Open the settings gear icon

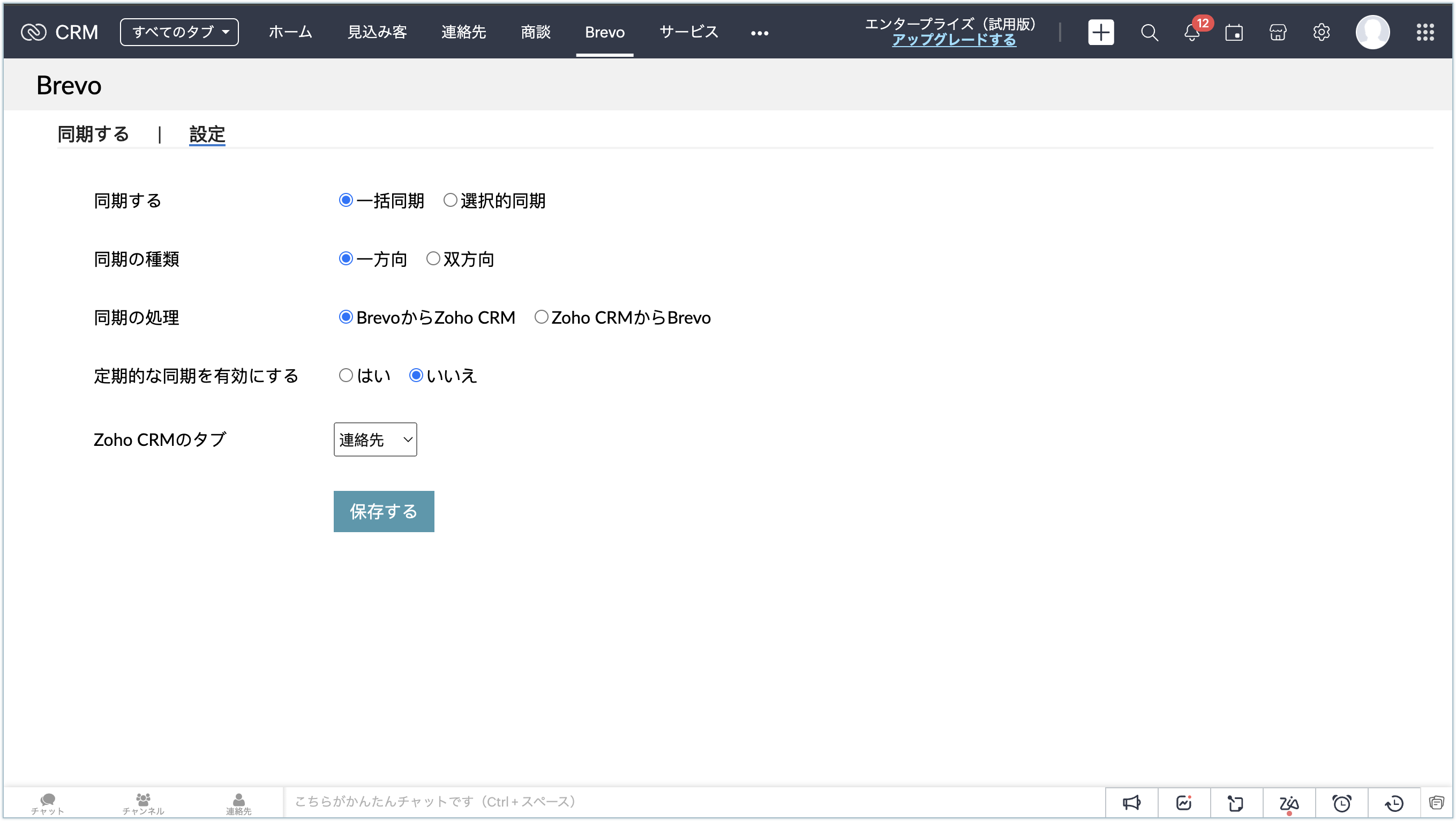point(1321,32)
